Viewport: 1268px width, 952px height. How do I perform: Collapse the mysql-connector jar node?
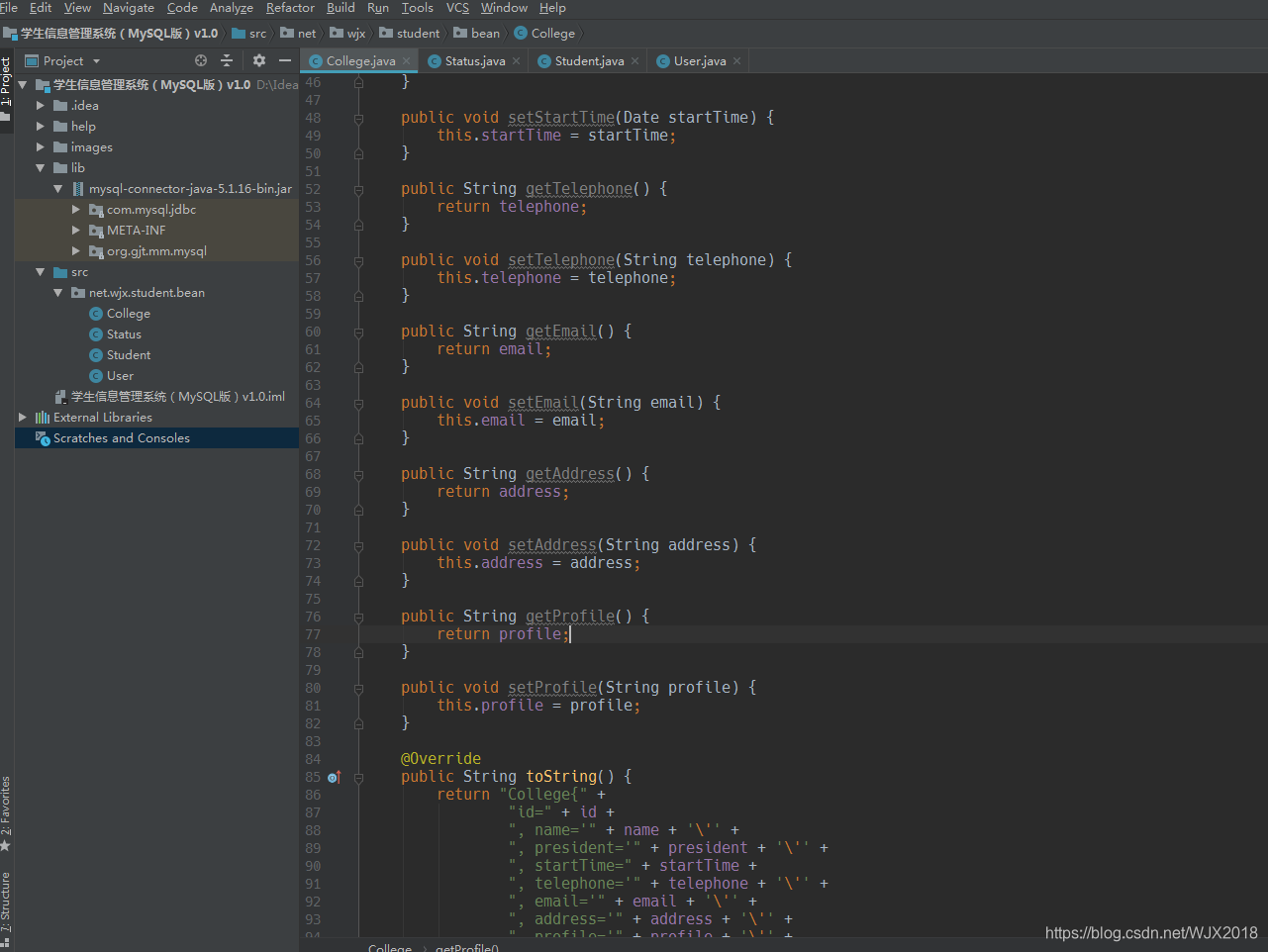[x=58, y=189]
